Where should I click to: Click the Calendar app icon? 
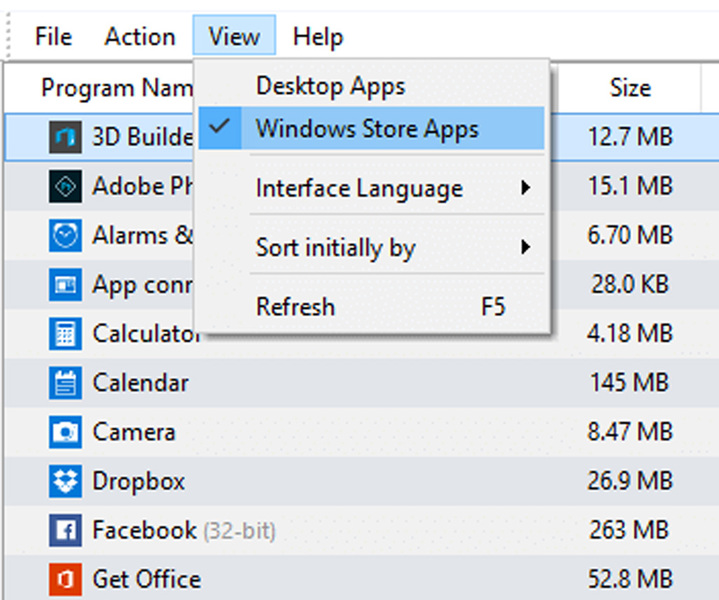click(x=65, y=383)
